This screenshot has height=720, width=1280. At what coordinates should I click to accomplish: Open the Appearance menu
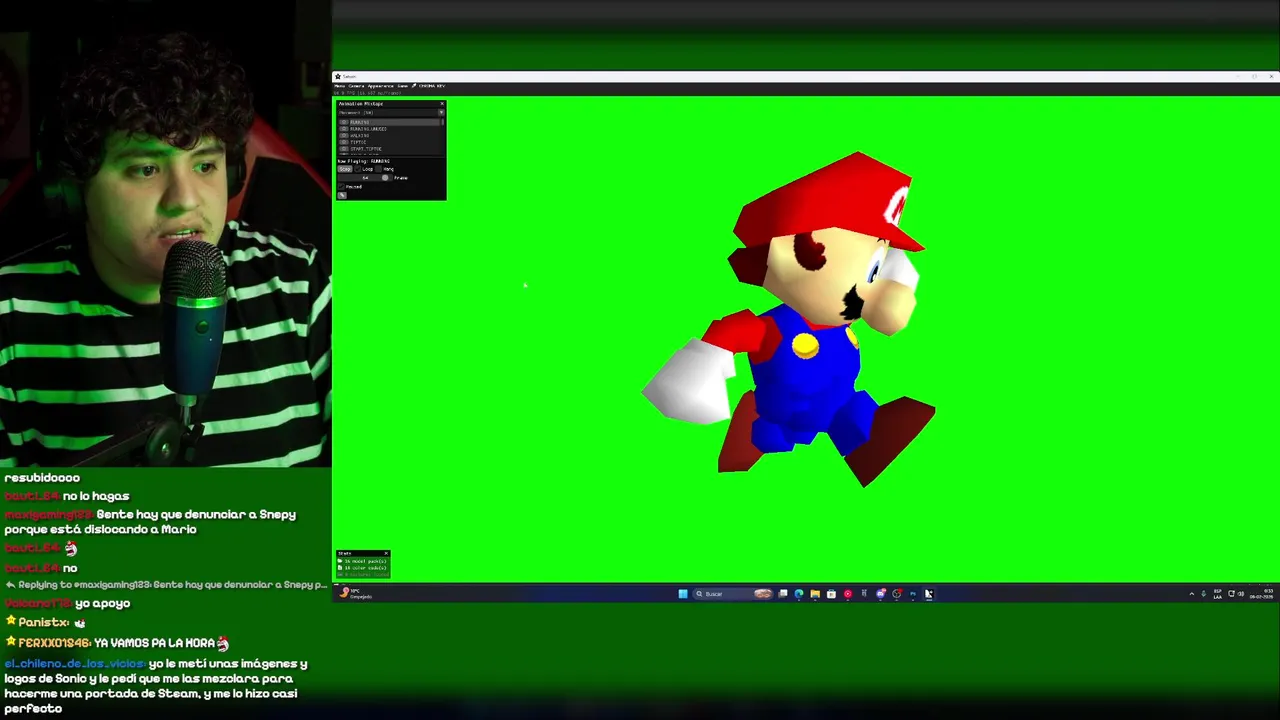coord(381,86)
